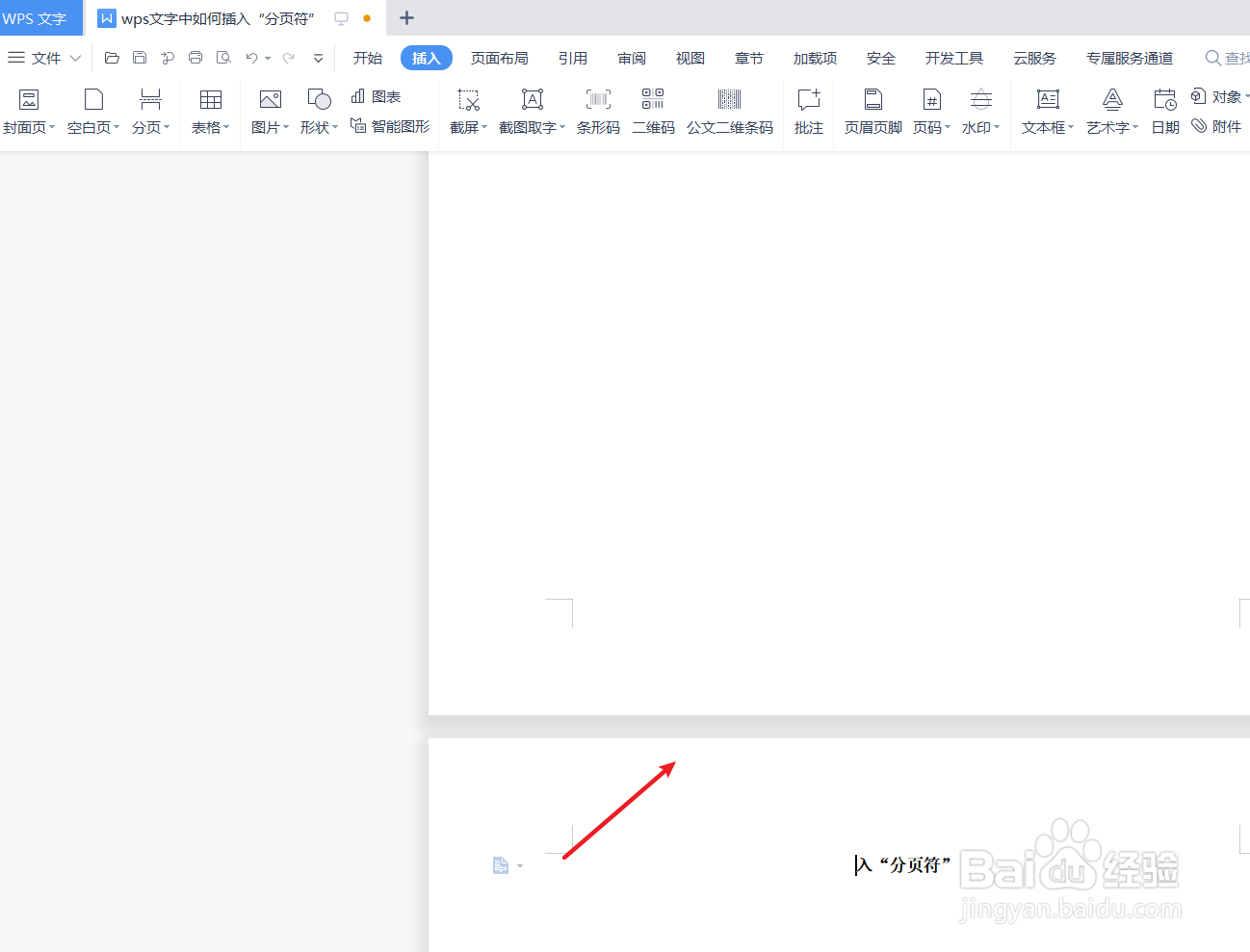Click the undo arrow icon

tap(251, 58)
